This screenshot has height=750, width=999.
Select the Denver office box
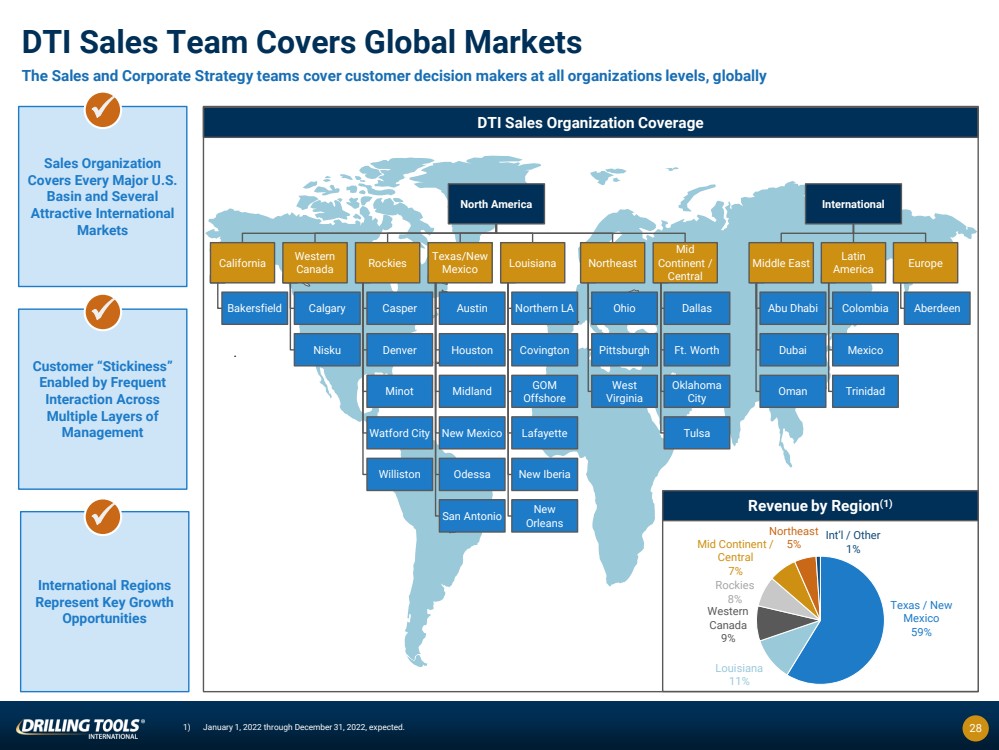399,350
